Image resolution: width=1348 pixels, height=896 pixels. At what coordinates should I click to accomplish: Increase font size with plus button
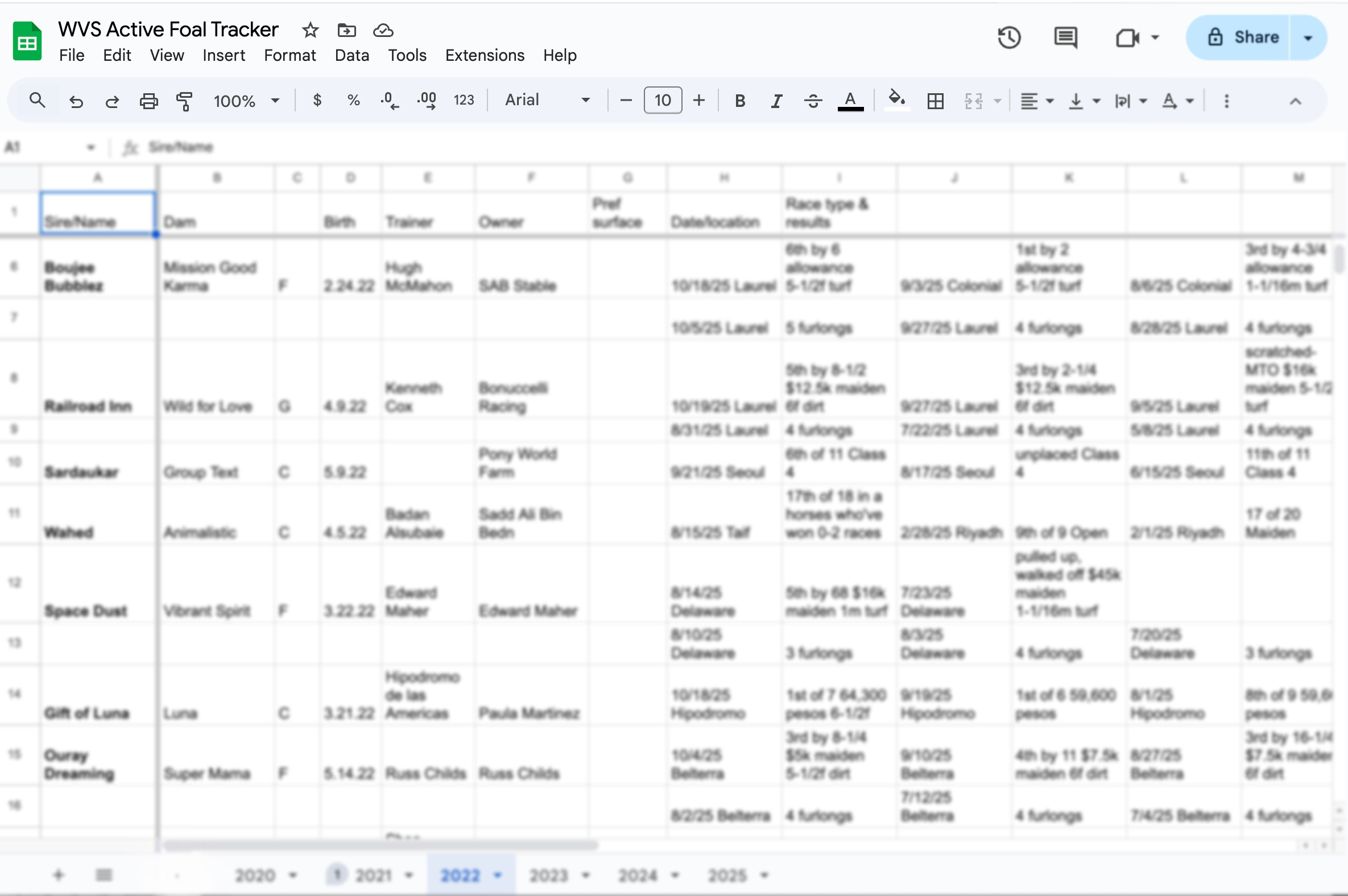click(698, 101)
